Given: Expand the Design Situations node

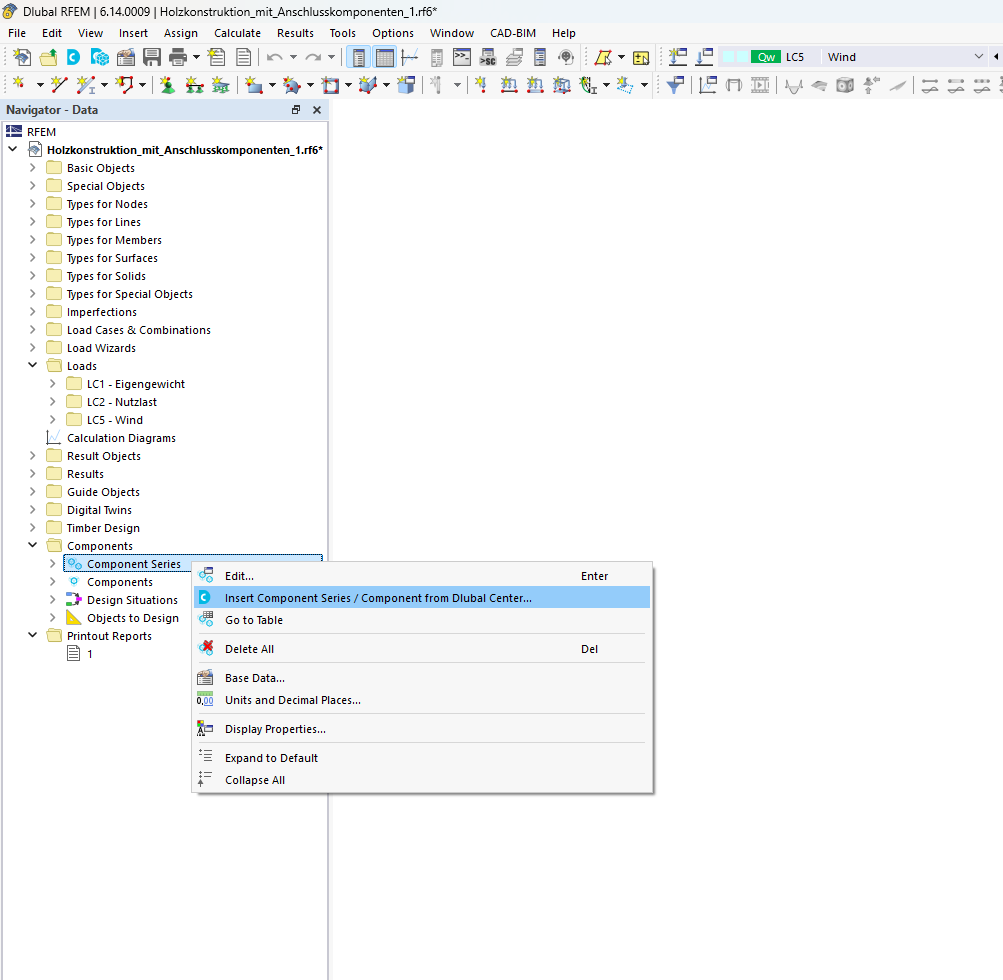Looking at the screenshot, I should [x=52, y=600].
